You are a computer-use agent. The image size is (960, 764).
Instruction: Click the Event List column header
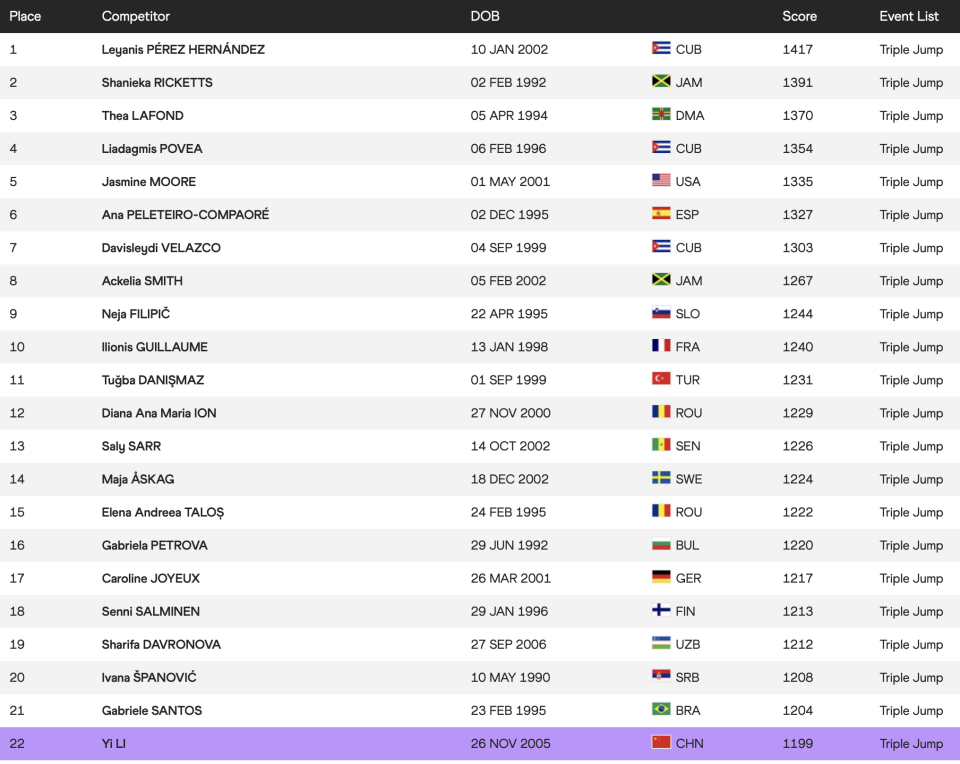[909, 16]
